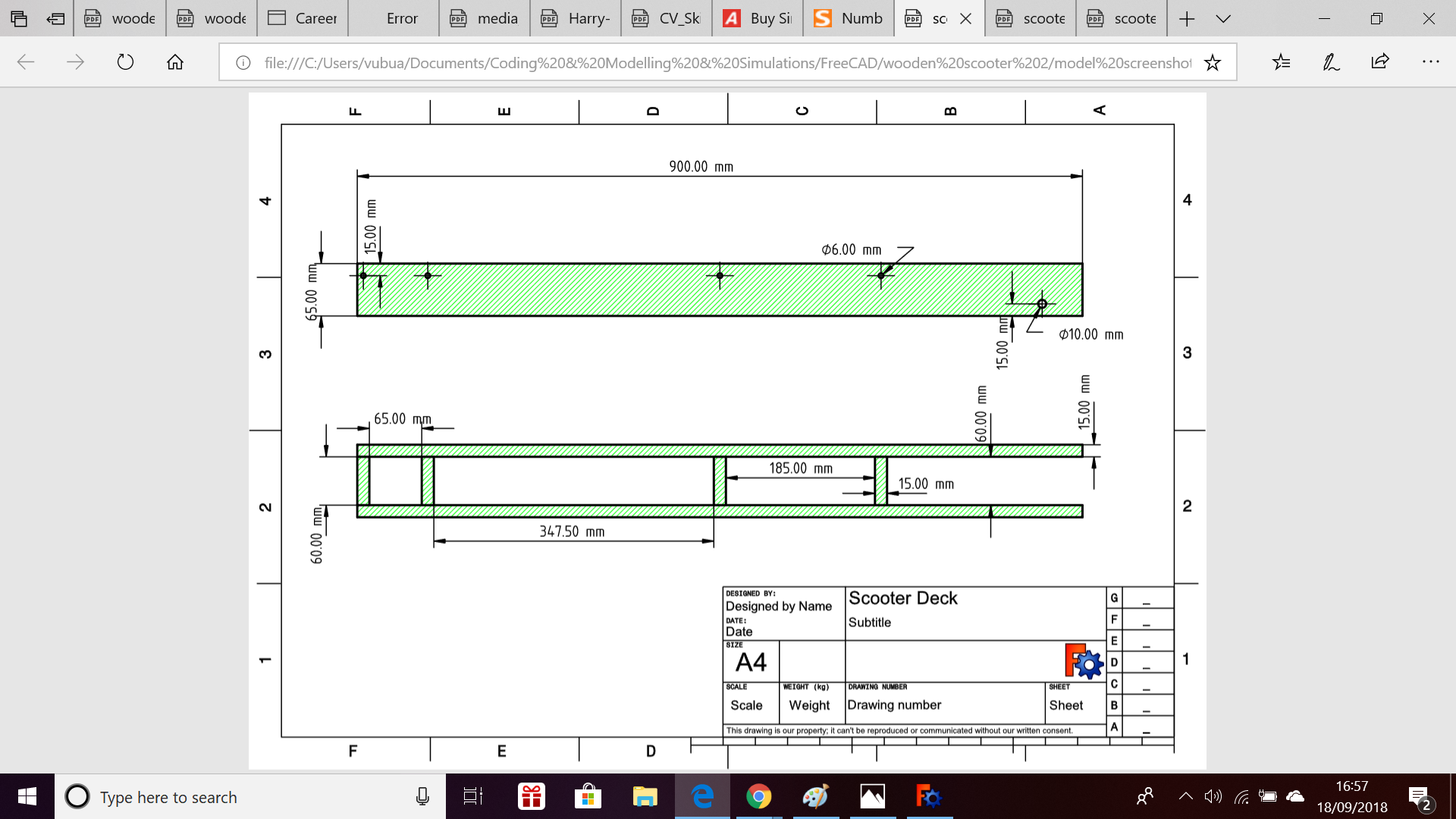Click the 'Scooter Deck' drawing title

click(903, 598)
